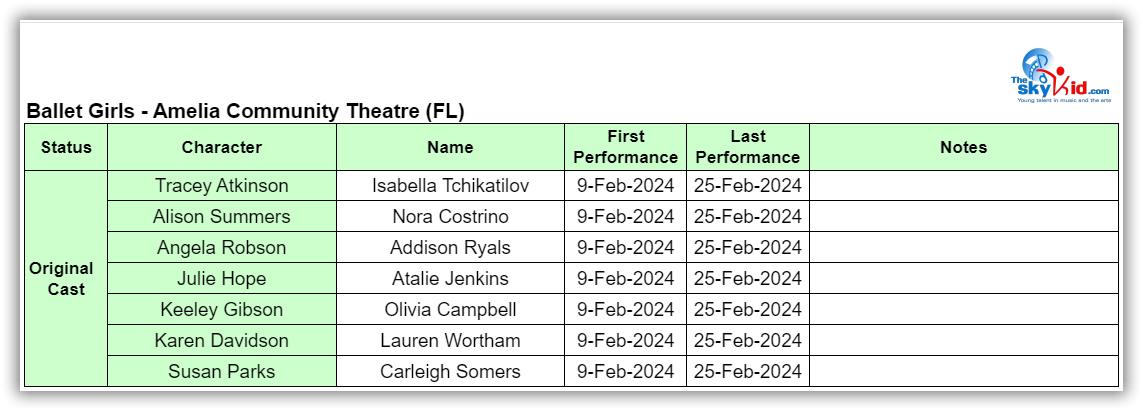Click the Nora Costrino name cell
The width and height of the screenshot is (1143, 411).
pos(450,217)
